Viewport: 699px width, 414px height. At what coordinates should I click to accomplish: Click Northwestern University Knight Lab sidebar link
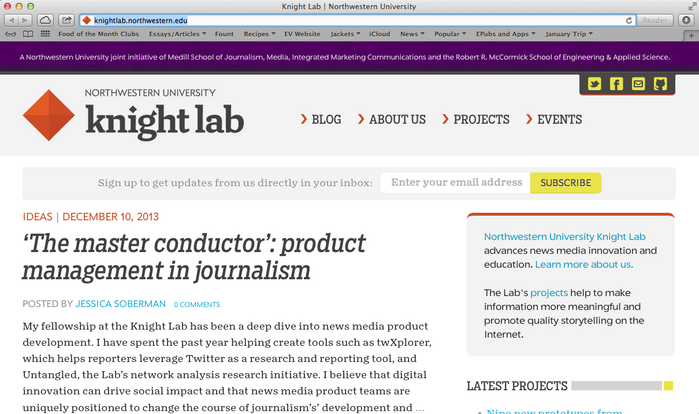click(x=565, y=237)
